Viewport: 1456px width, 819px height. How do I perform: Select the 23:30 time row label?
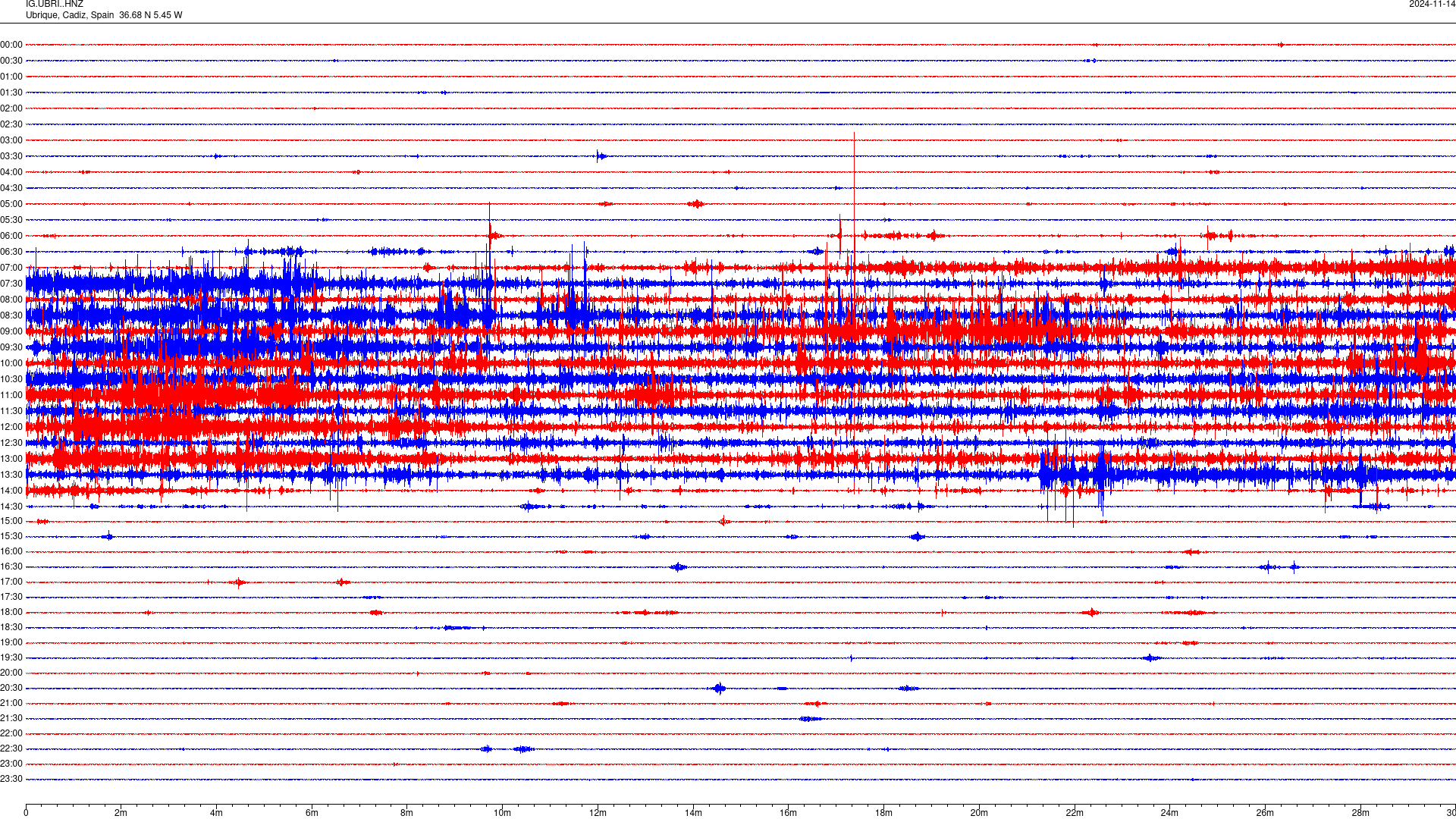point(11,779)
